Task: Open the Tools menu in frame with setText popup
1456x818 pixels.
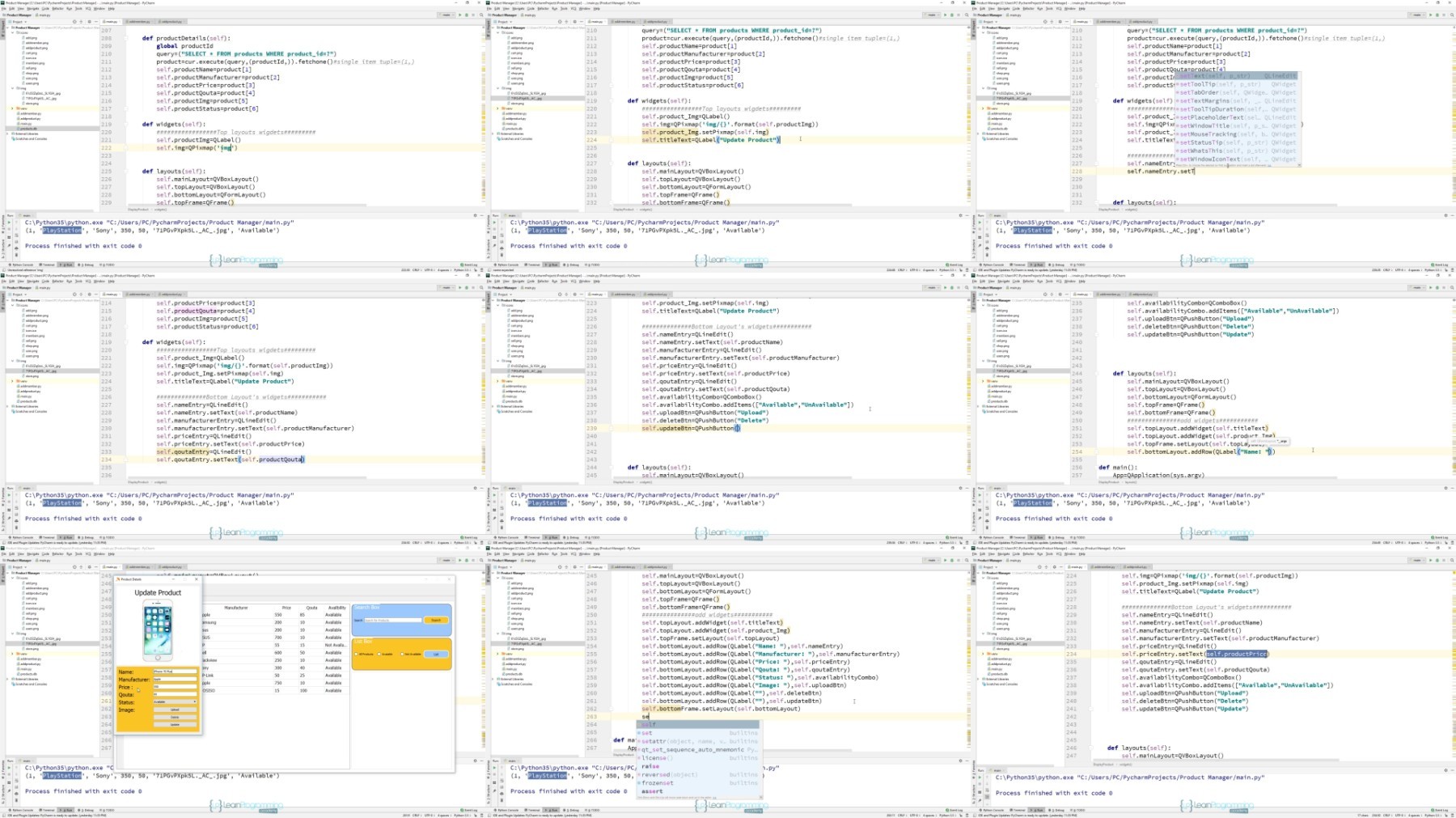Action: [1049, 9]
